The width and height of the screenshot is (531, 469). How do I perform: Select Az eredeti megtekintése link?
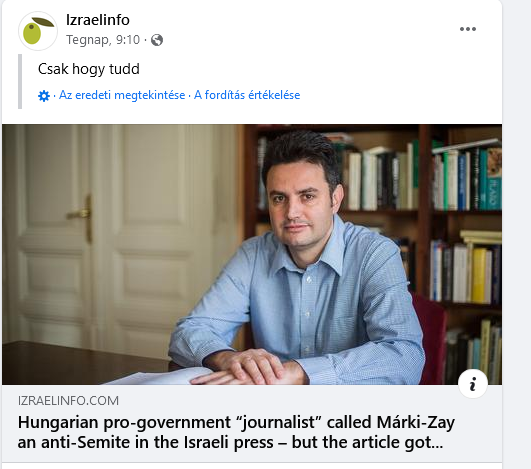(x=122, y=95)
